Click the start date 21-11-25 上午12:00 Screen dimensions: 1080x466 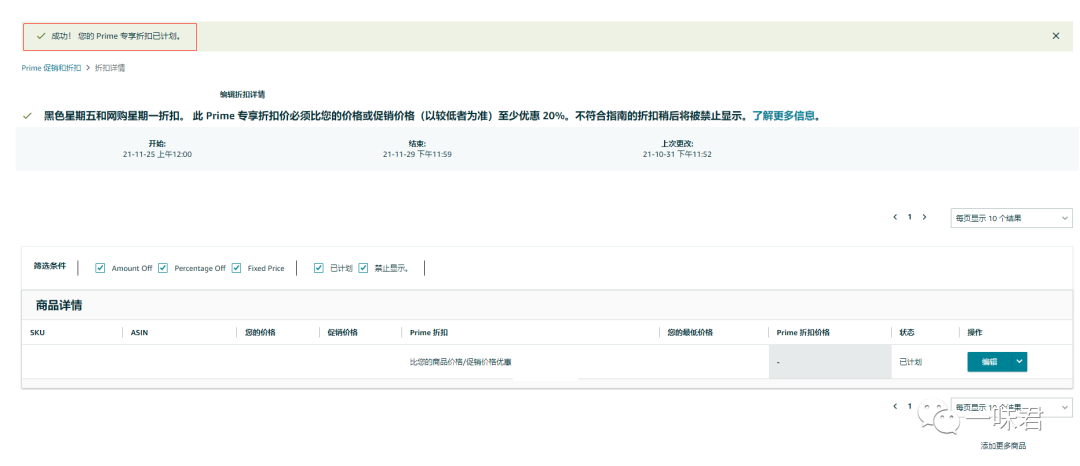(x=157, y=154)
